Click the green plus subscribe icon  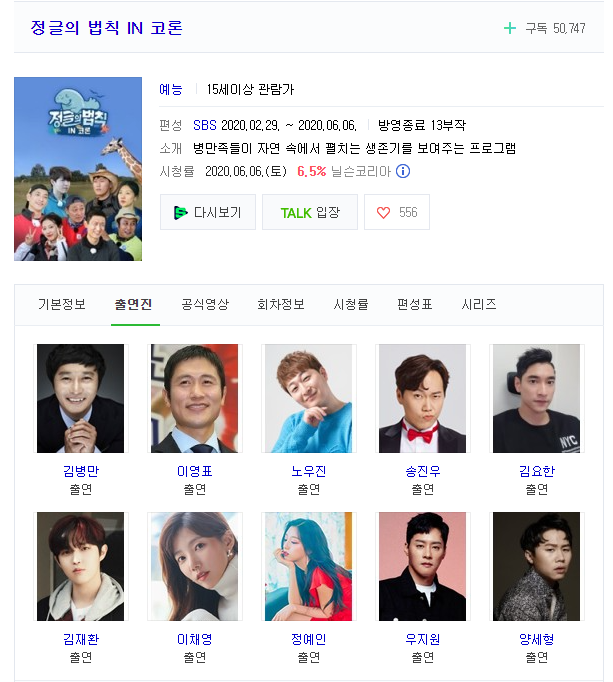[x=509, y=29]
